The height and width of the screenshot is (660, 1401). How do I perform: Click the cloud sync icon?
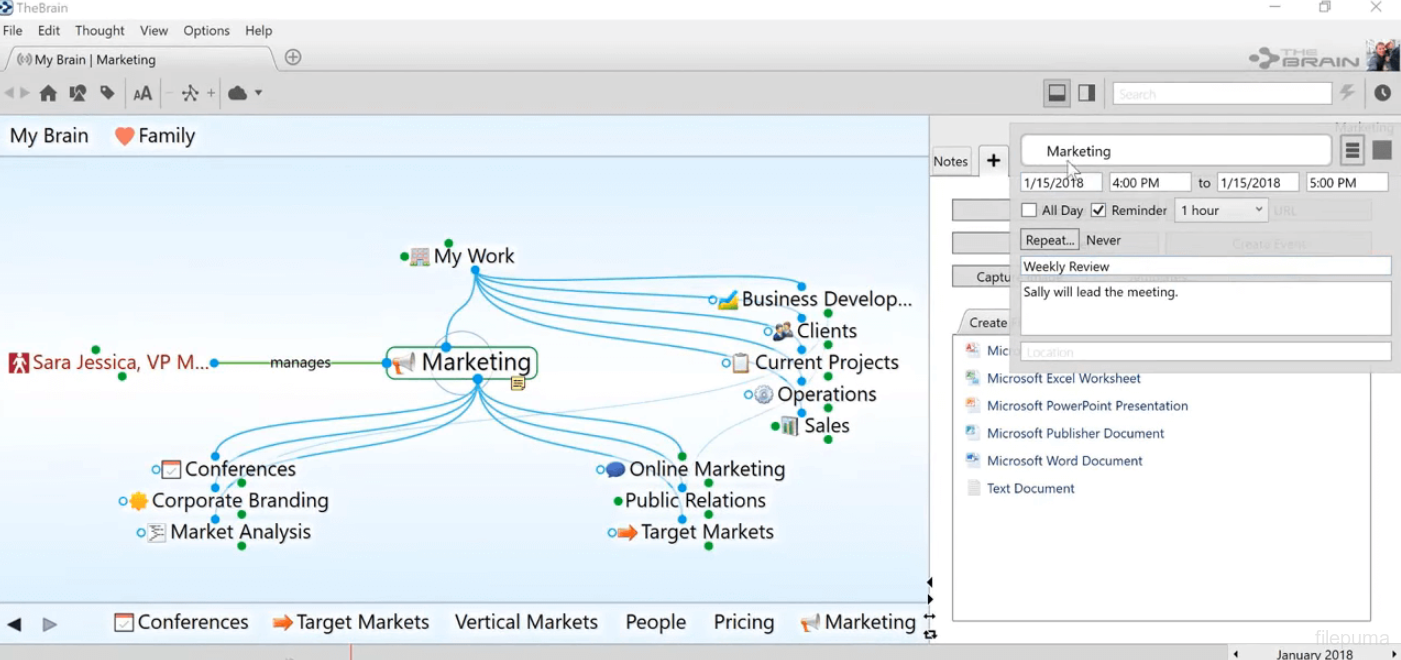click(x=237, y=93)
